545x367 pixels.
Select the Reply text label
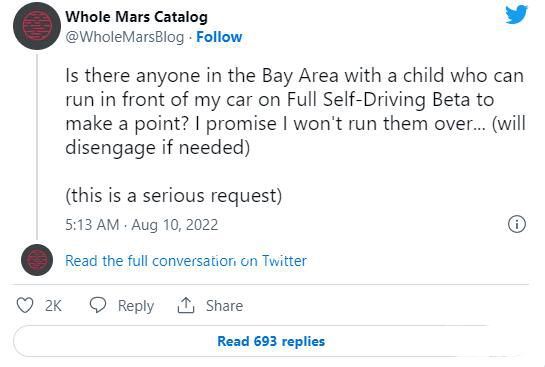click(136, 306)
